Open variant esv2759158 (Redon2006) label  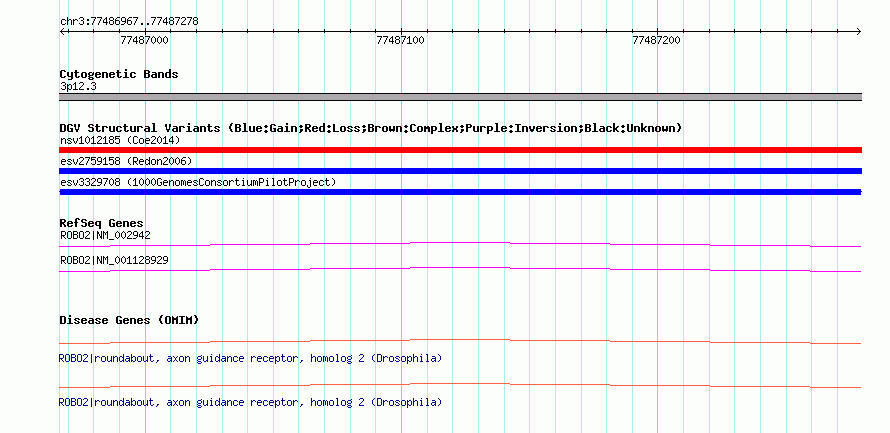point(126,161)
